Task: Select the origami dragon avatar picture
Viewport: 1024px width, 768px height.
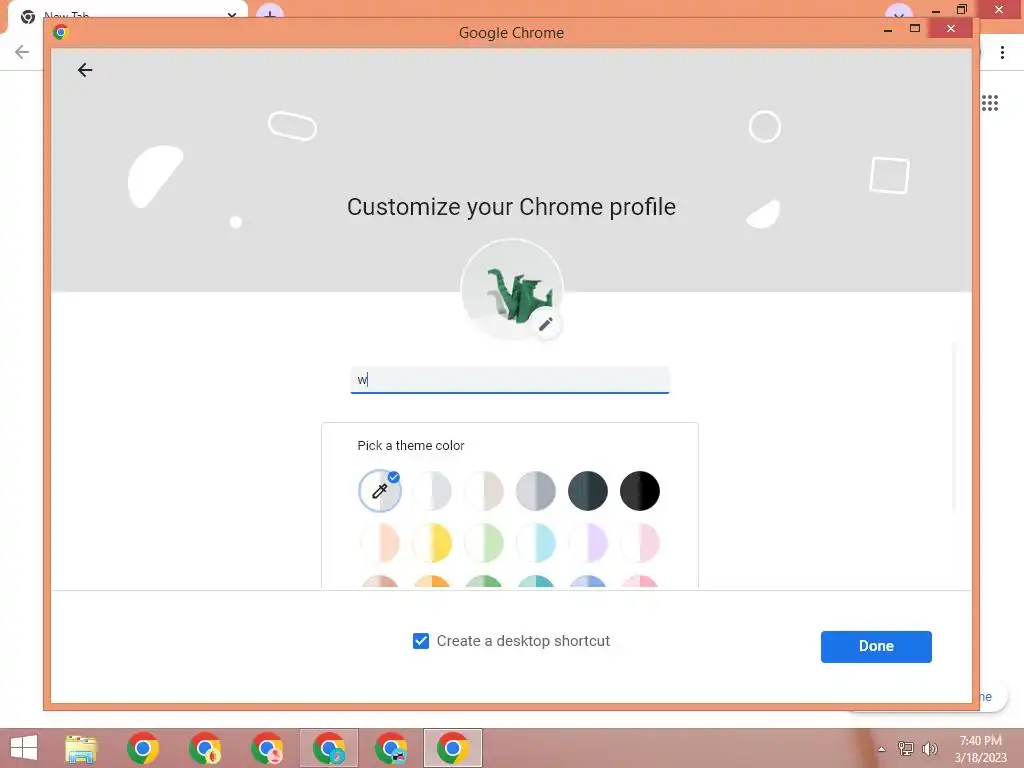Action: coord(512,289)
